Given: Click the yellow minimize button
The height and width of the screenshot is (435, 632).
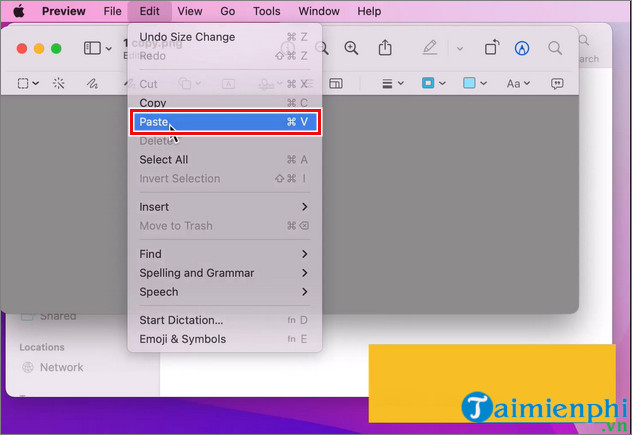Looking at the screenshot, I should tap(39, 49).
